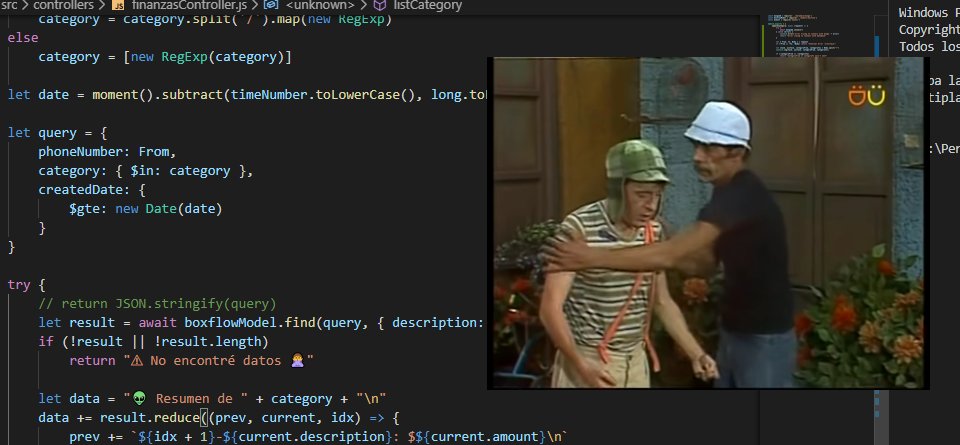Click the 'phoneNumber: From,' line
The height and width of the screenshot is (445, 960).
click(107, 152)
